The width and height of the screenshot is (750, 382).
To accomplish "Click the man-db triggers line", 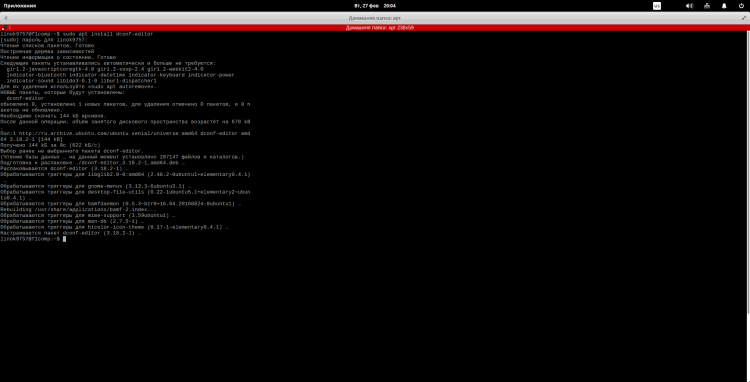I will click(x=72, y=221).
